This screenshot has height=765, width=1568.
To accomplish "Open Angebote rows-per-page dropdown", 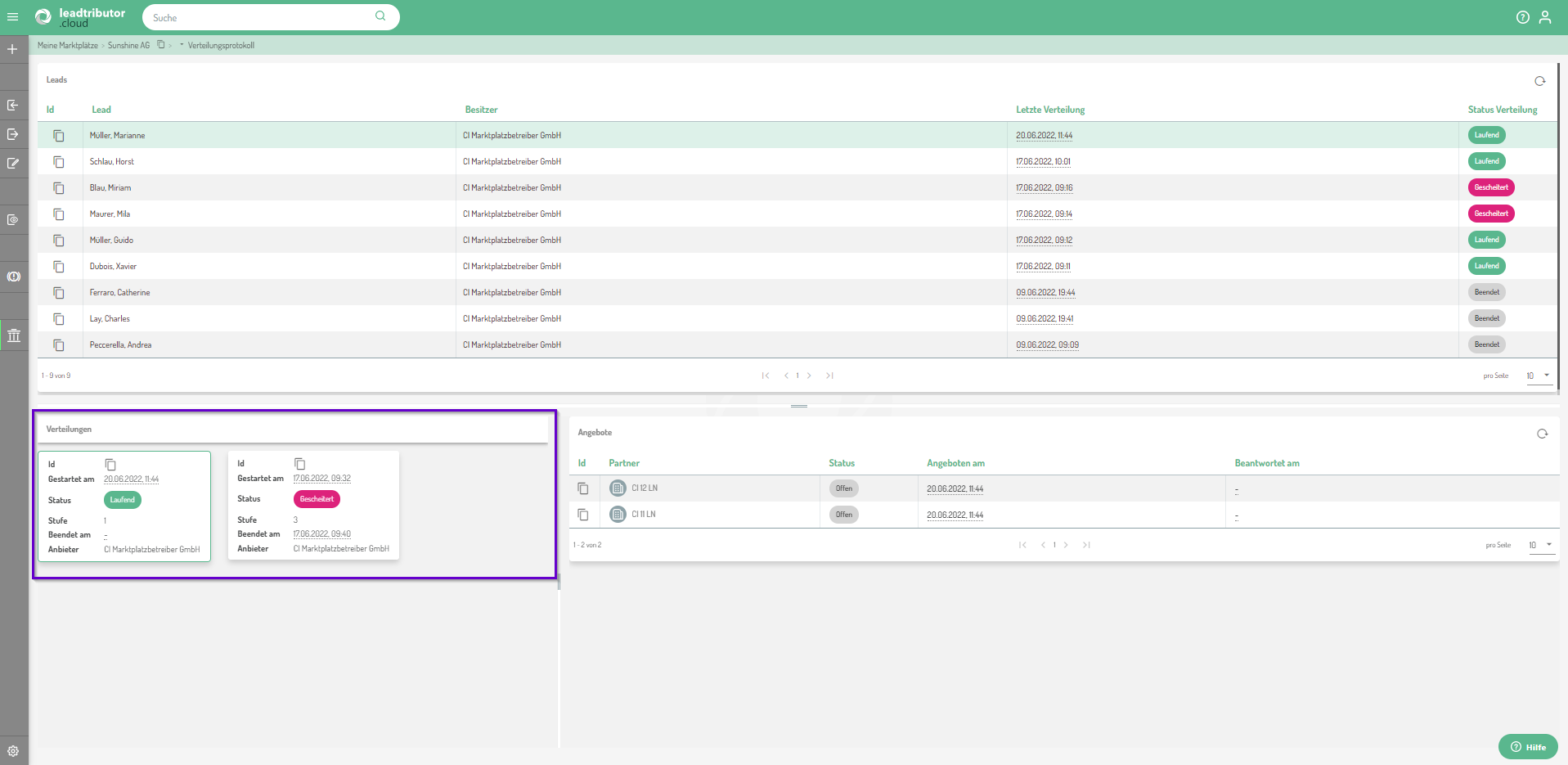I will pos(1540,545).
